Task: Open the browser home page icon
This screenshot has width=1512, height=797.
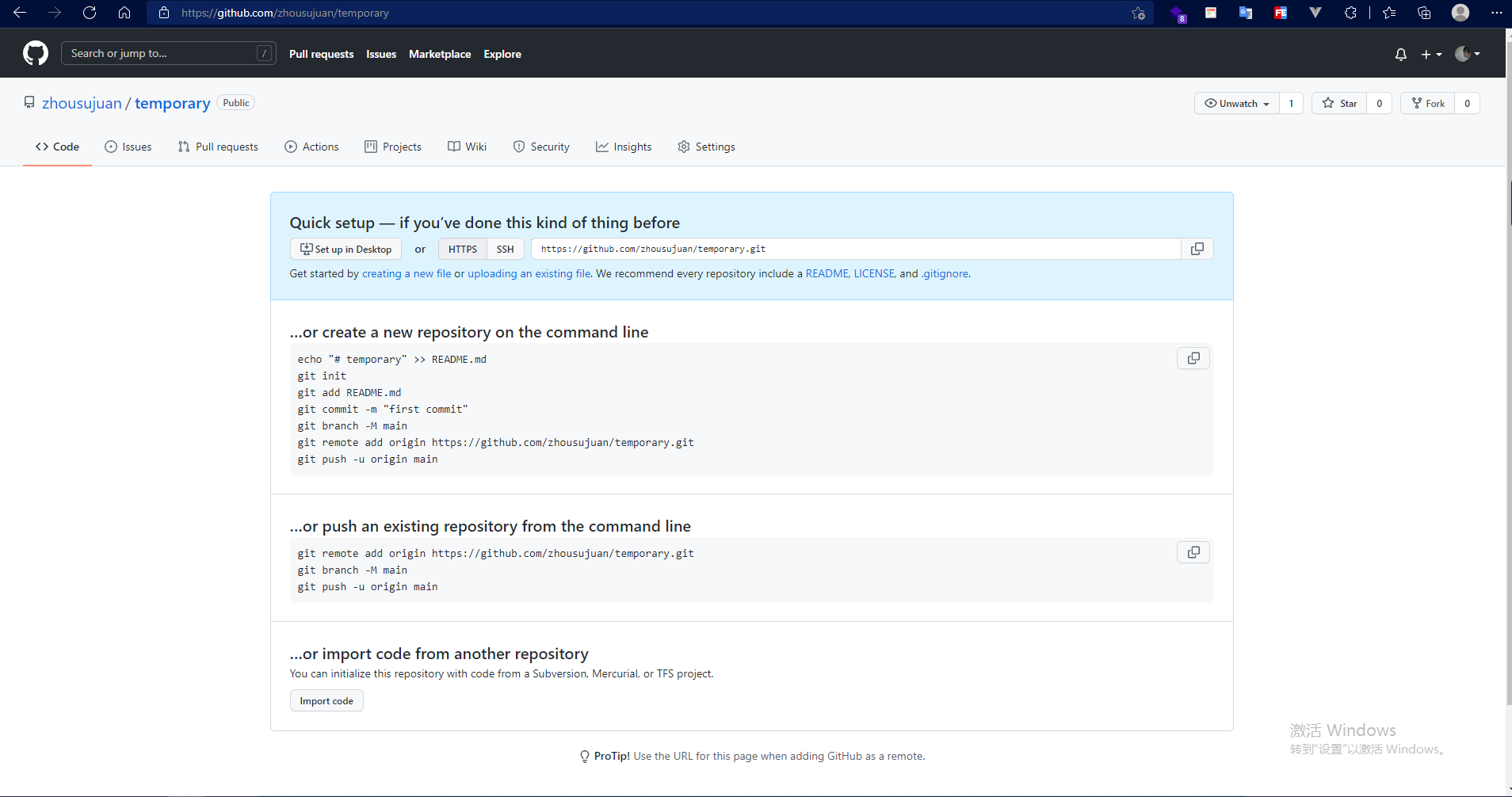Action: (124, 13)
